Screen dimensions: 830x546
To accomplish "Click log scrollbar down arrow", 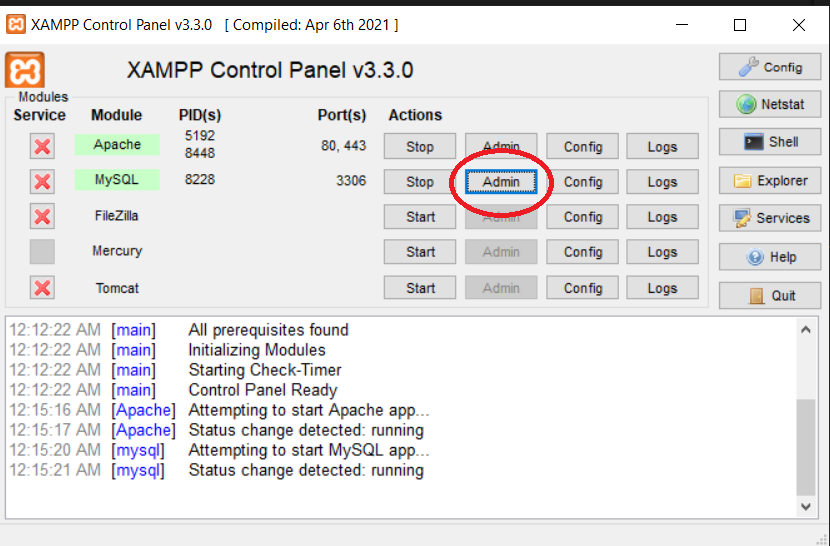I will [x=806, y=507].
